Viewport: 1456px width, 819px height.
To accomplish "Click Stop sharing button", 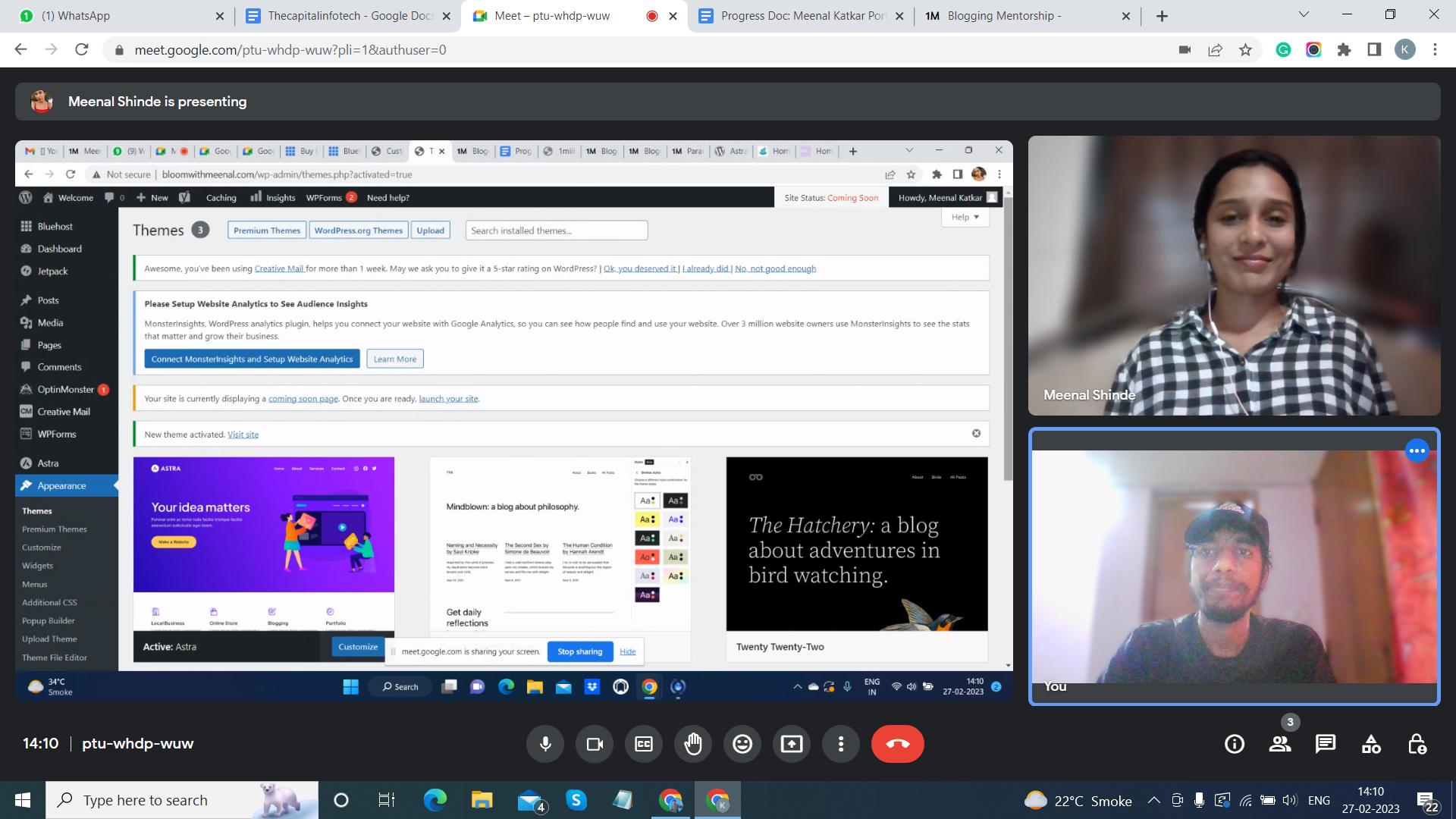I will coord(580,651).
